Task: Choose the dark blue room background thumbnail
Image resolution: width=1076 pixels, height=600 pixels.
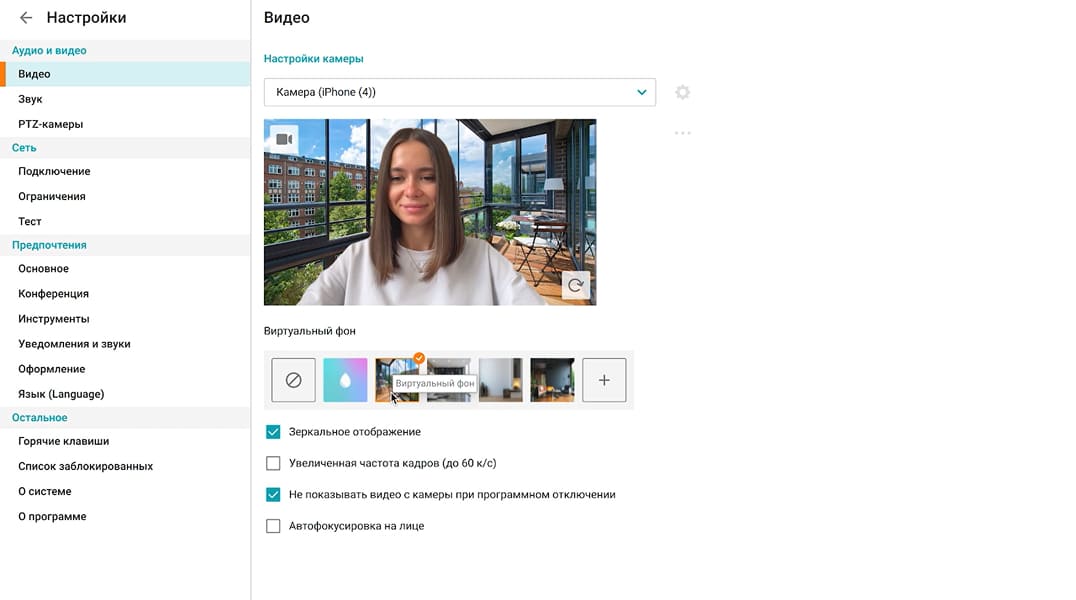Action: (552, 380)
